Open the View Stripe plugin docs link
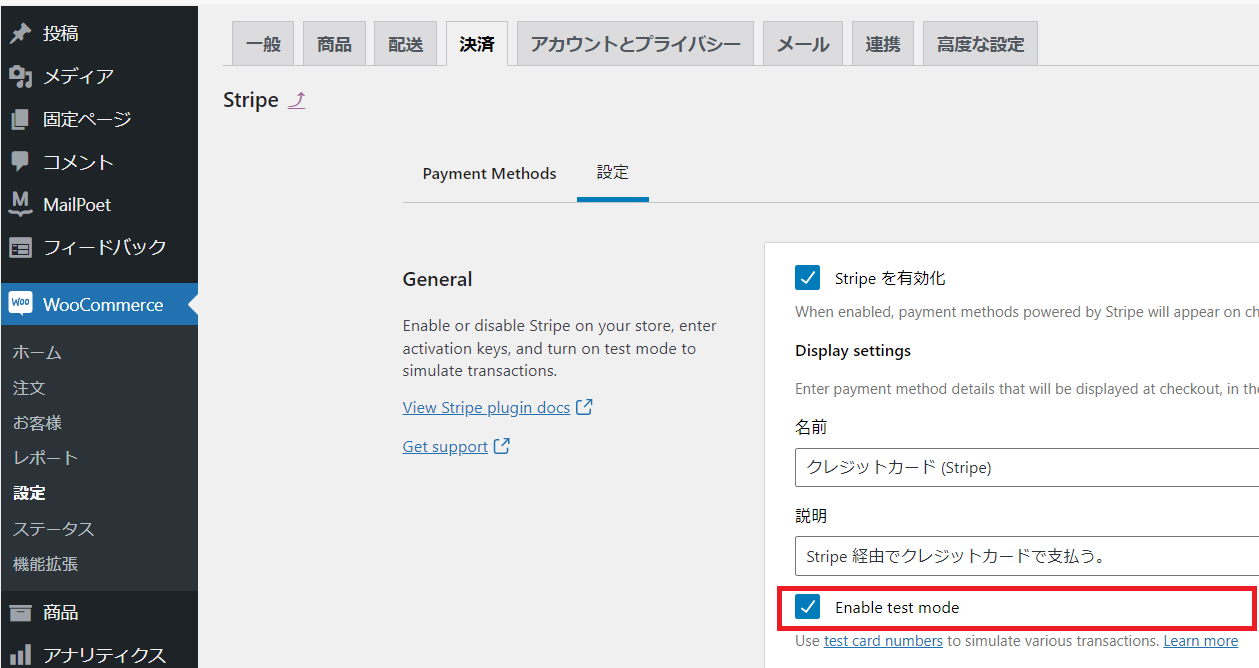Screen dimensions: 1259x668 486,407
